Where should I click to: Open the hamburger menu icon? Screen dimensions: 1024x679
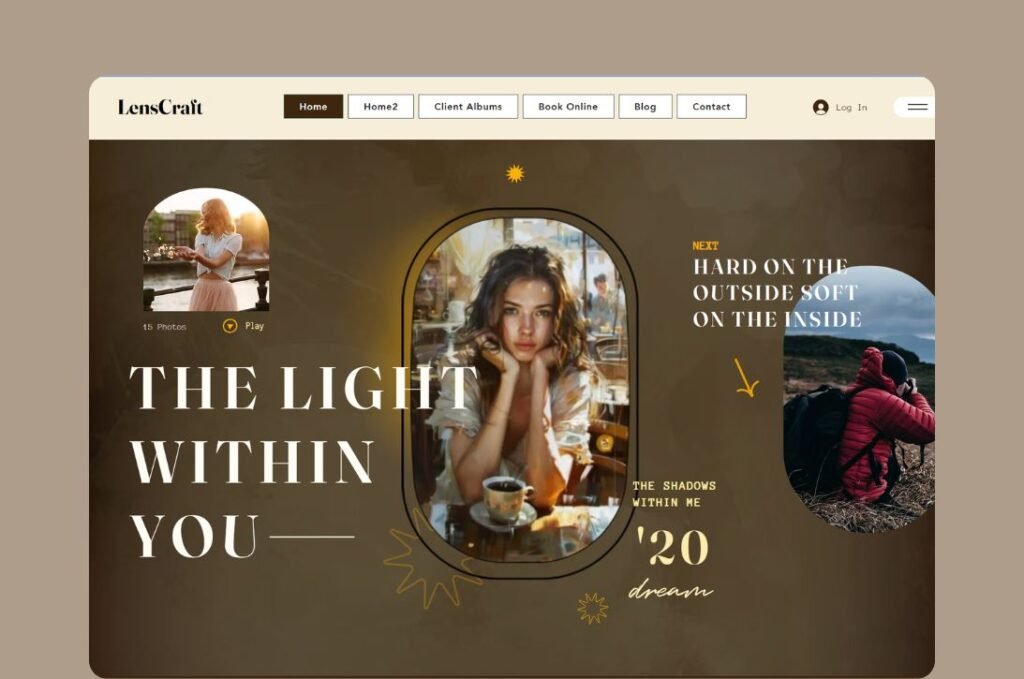click(x=917, y=107)
